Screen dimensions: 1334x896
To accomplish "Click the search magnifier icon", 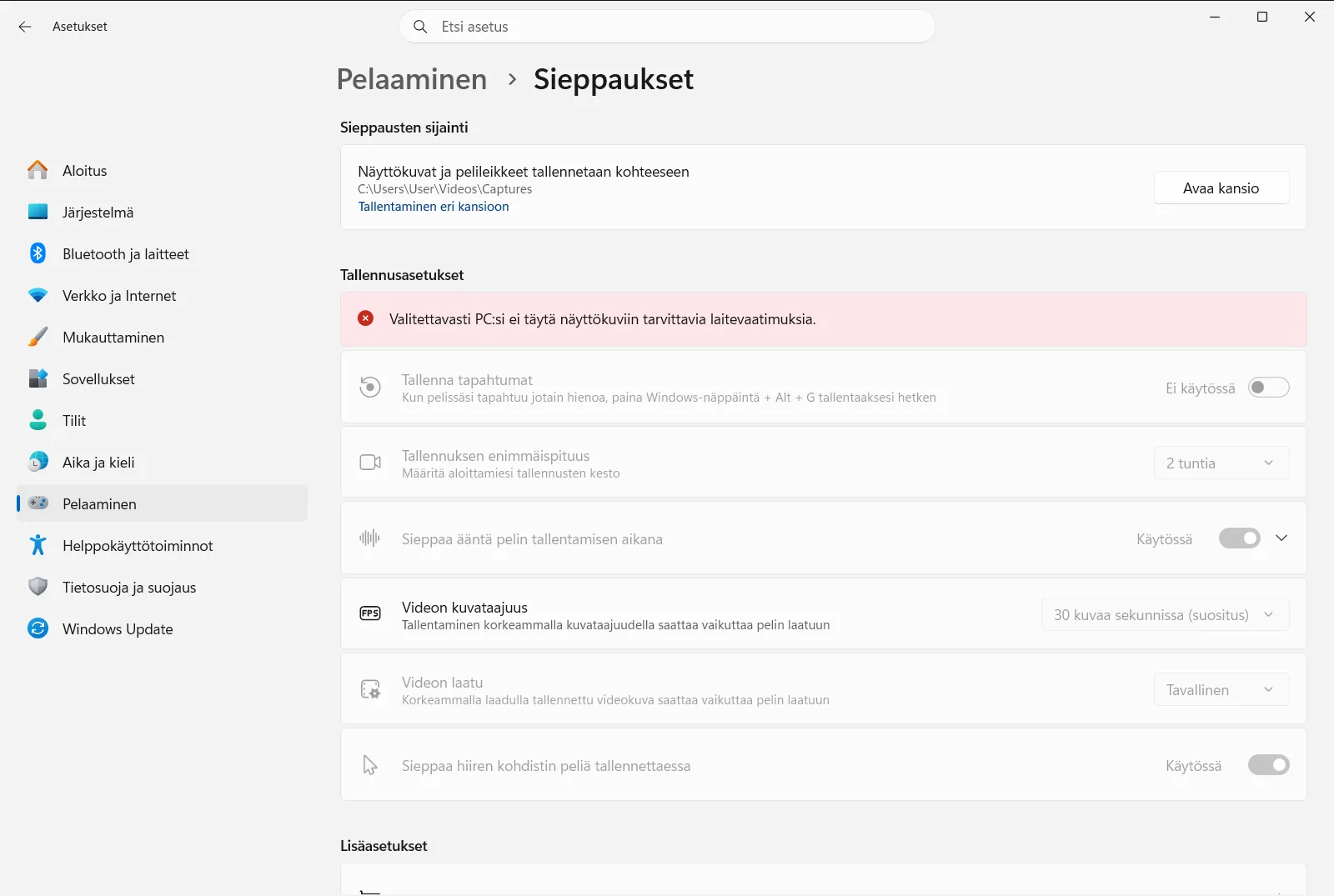I will tap(421, 27).
